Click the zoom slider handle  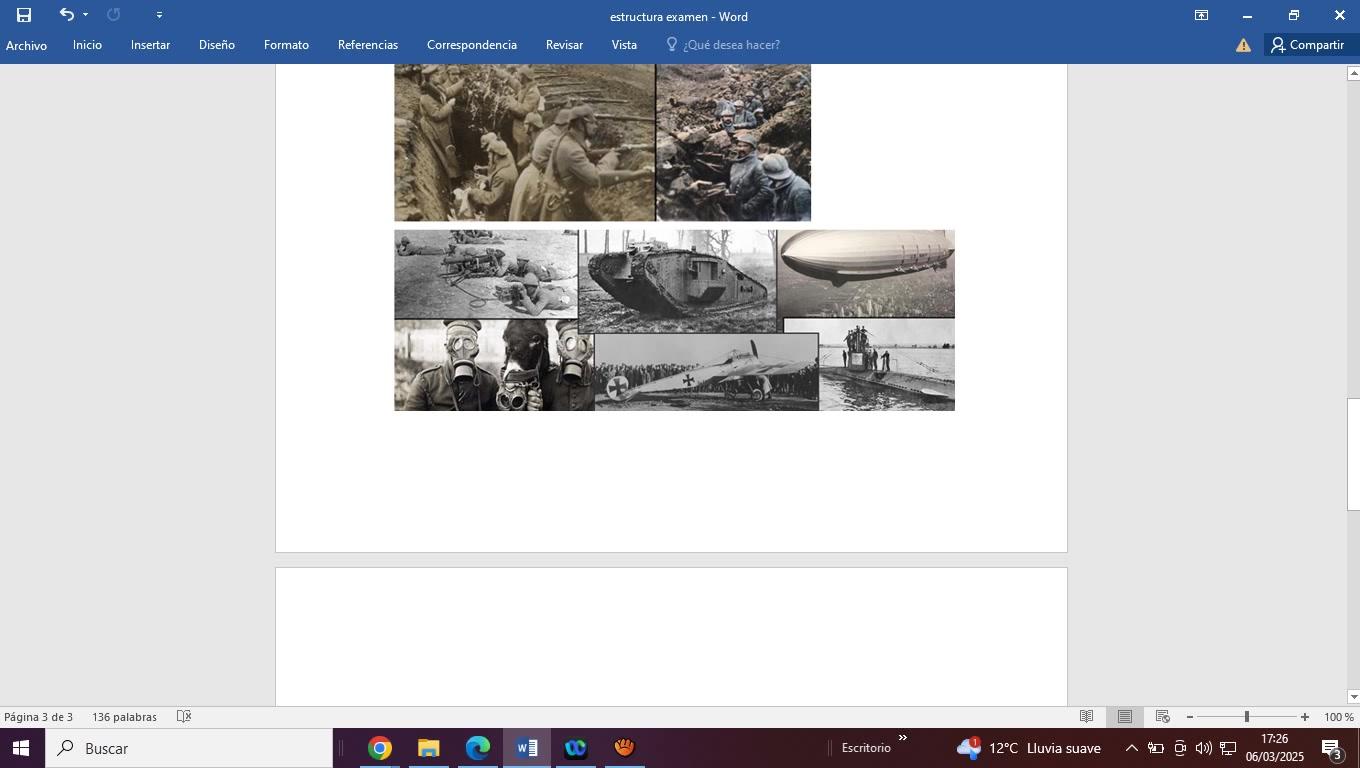pyautogui.click(x=1246, y=717)
